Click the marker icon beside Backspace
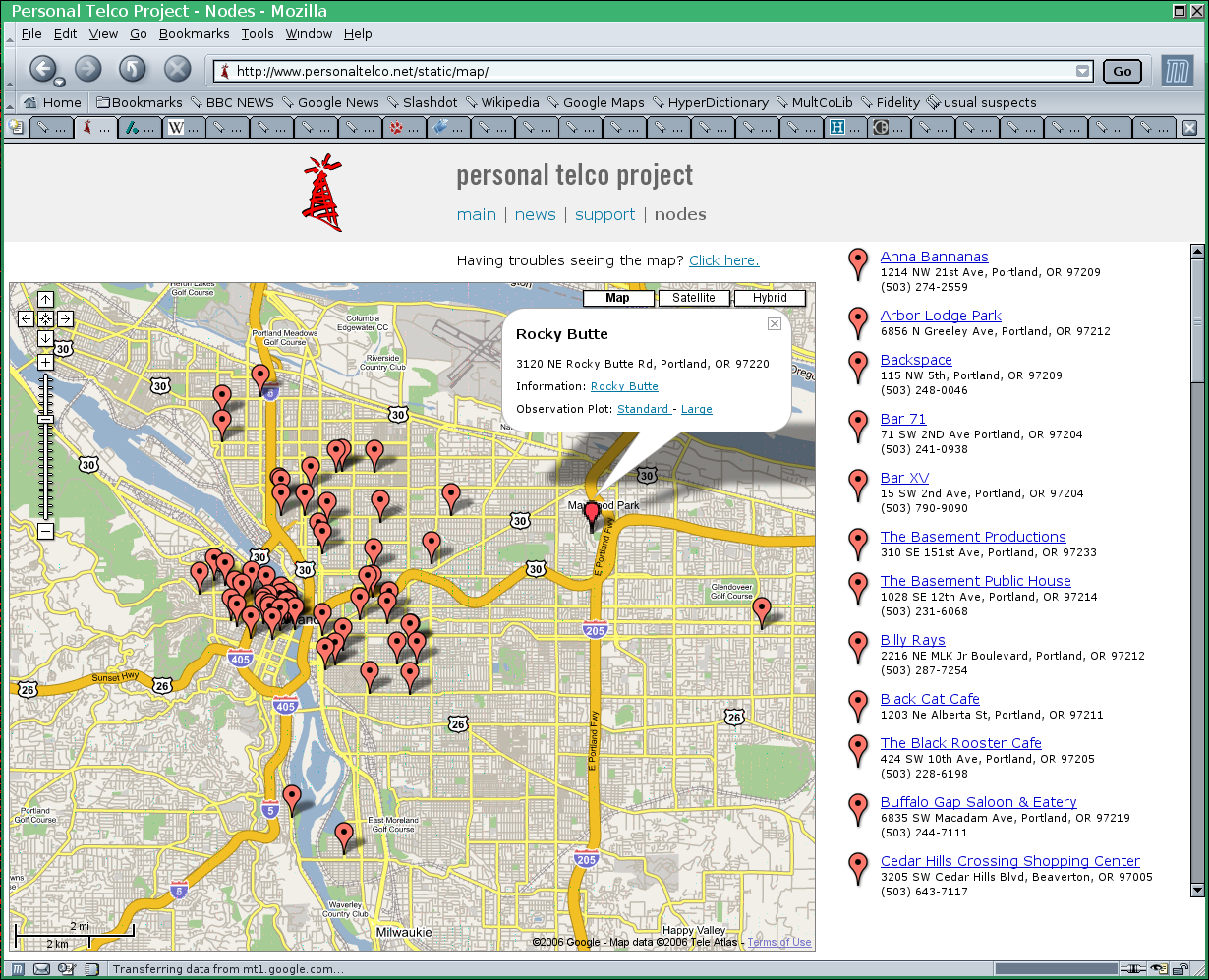The width and height of the screenshot is (1209, 980). (x=858, y=368)
